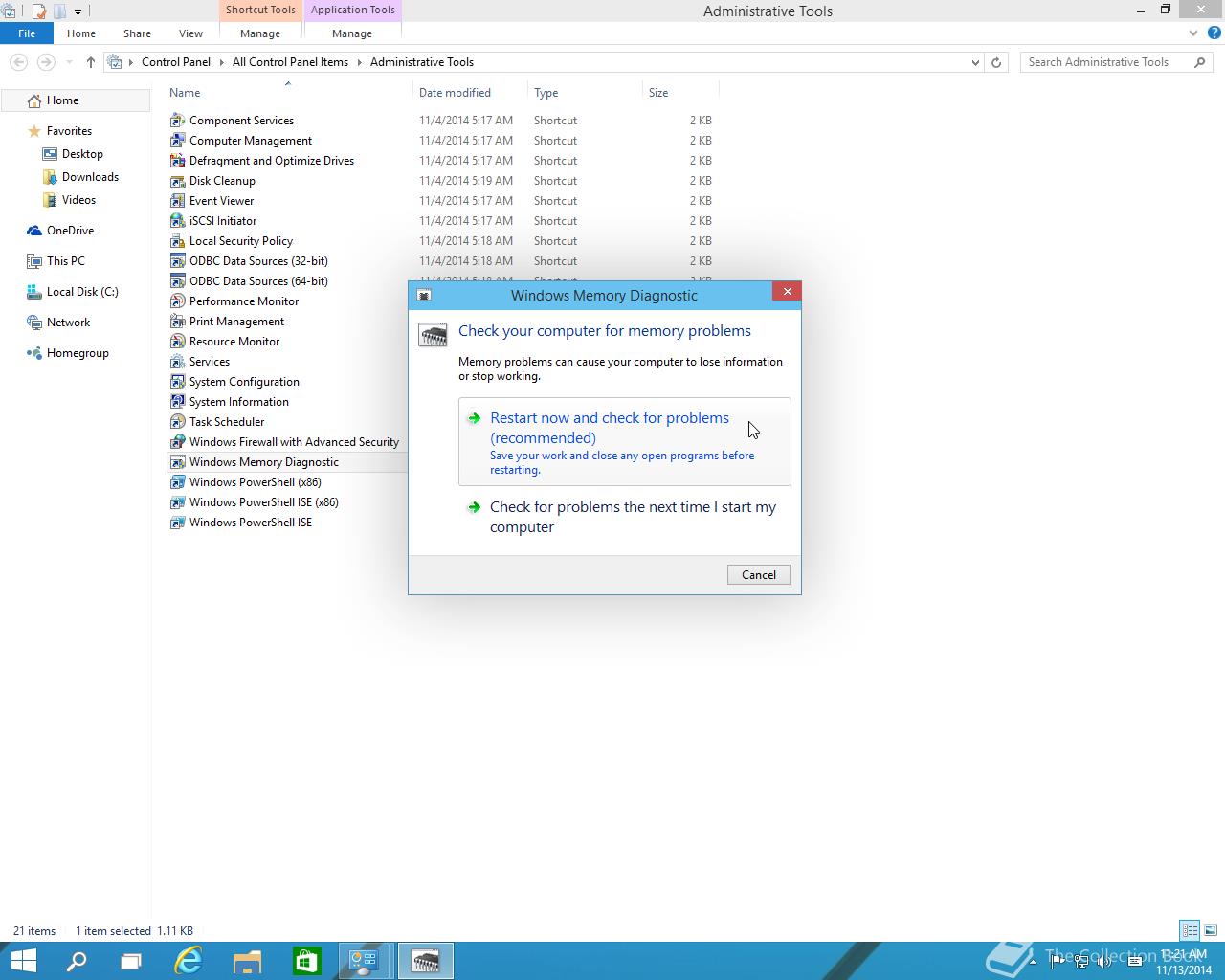Image resolution: width=1225 pixels, height=980 pixels.
Task: Open recent locations dropdown arrow
Action: click(69, 62)
